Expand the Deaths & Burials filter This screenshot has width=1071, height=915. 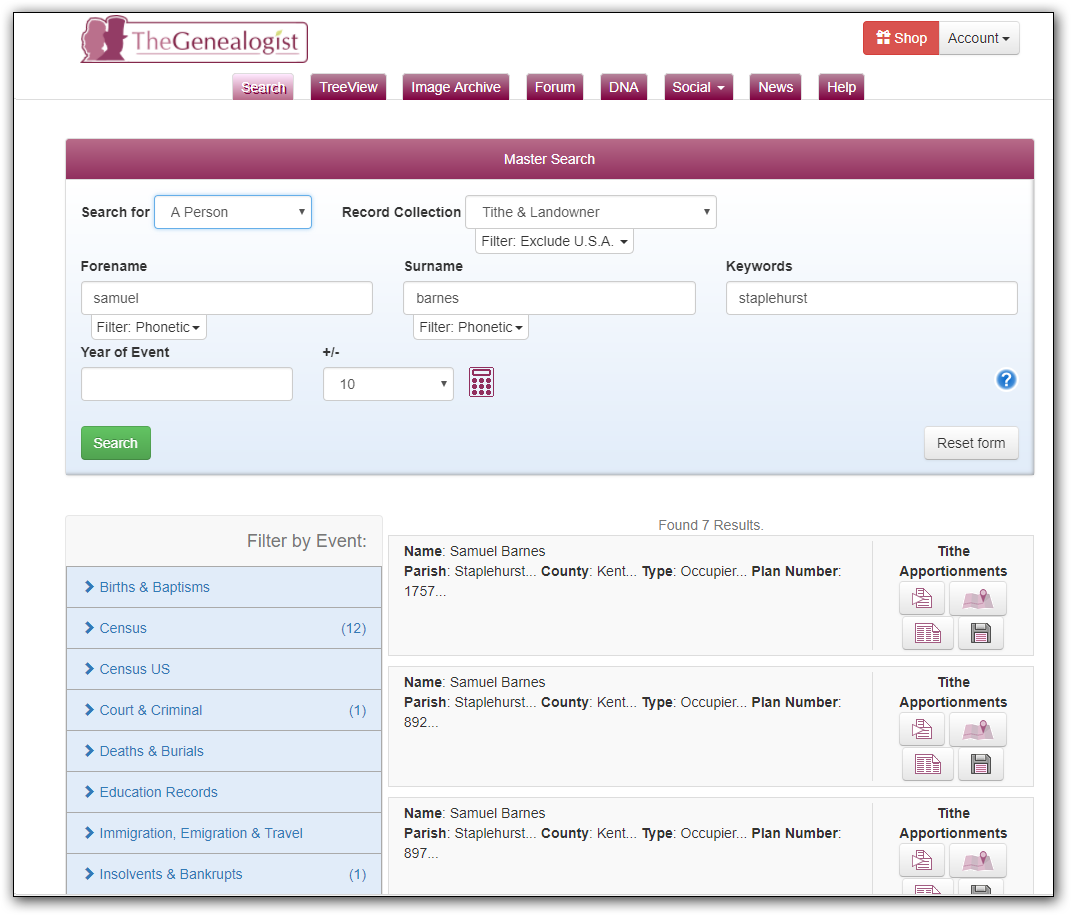click(x=224, y=751)
